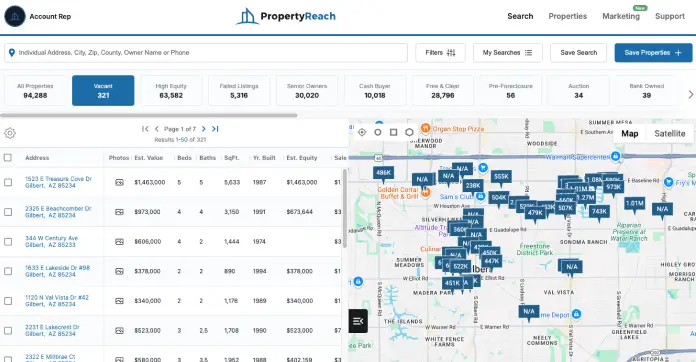Tick checkbox for 344 W Century Ave

[x=8, y=242]
